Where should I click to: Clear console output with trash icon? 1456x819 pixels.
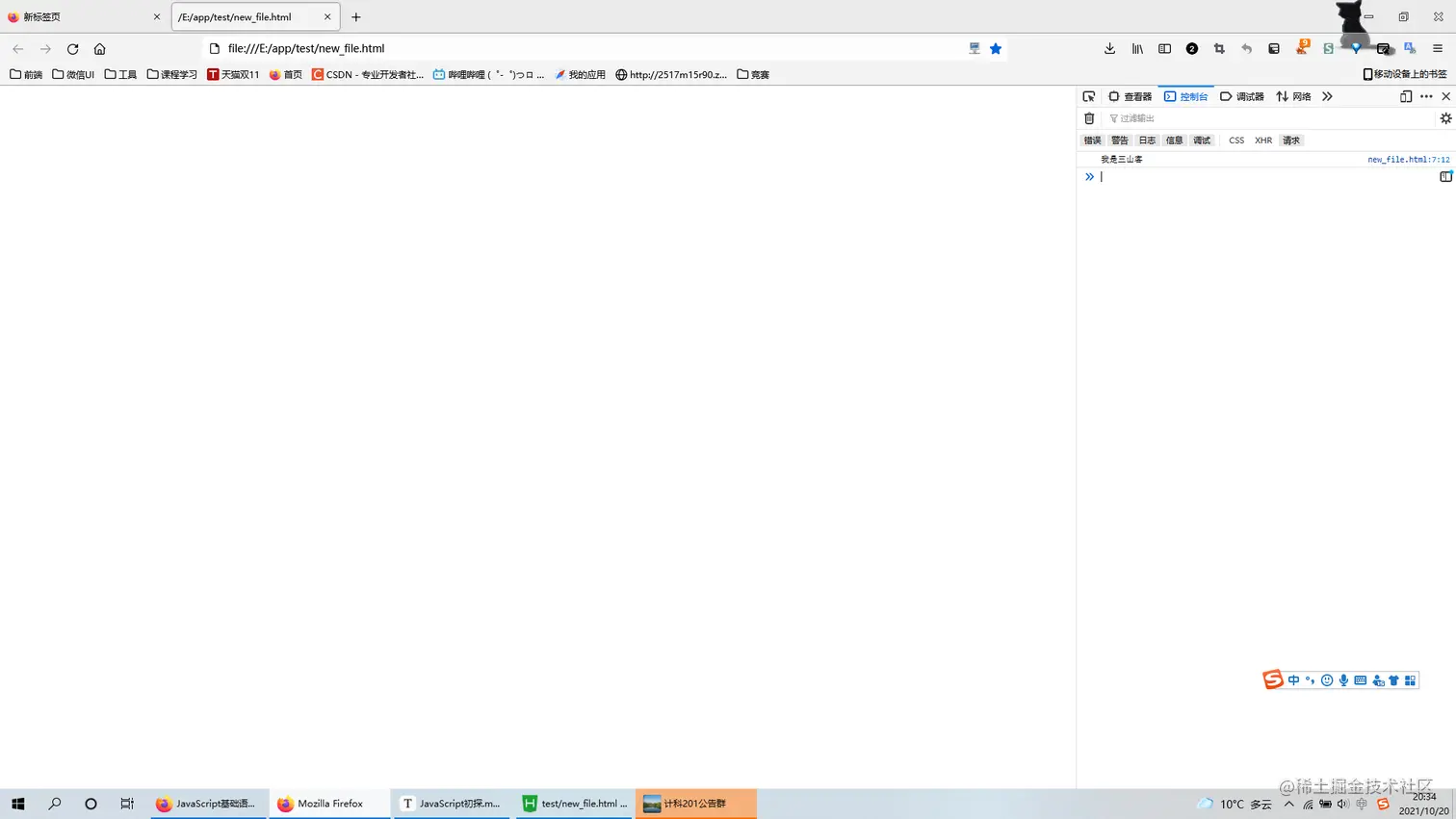pos(1089,118)
